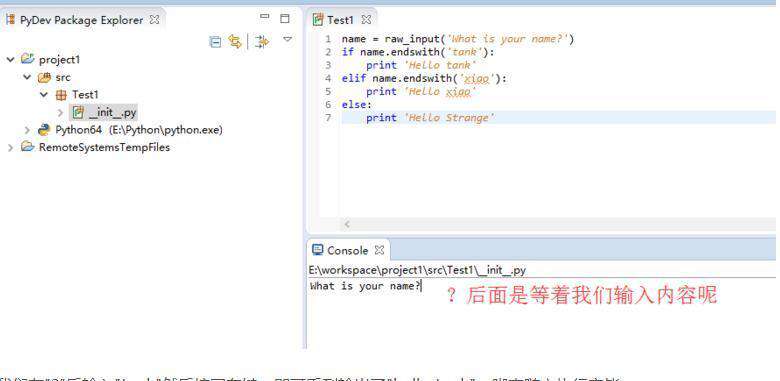
Task: Minimize the PyDev Package Explorer panel
Action: (265, 18)
